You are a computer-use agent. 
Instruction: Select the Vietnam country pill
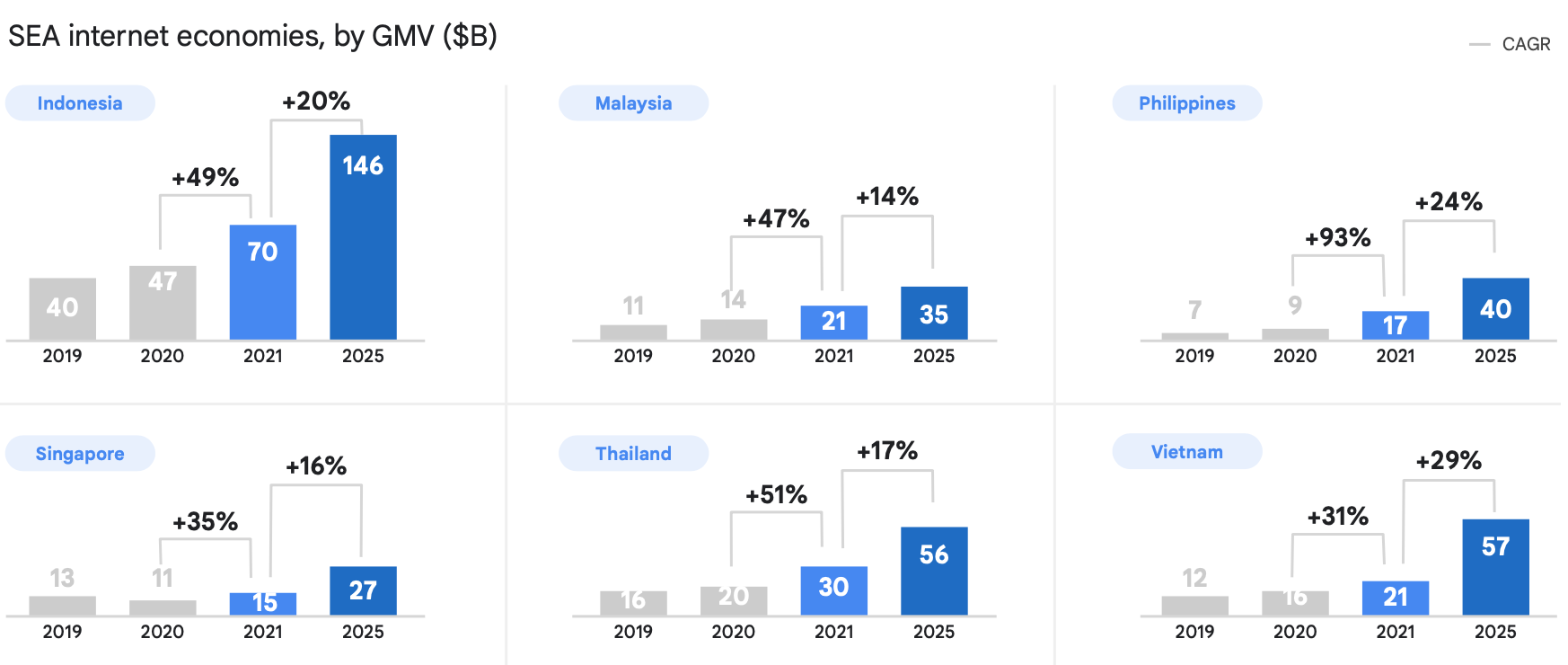pyautogui.click(x=1186, y=452)
